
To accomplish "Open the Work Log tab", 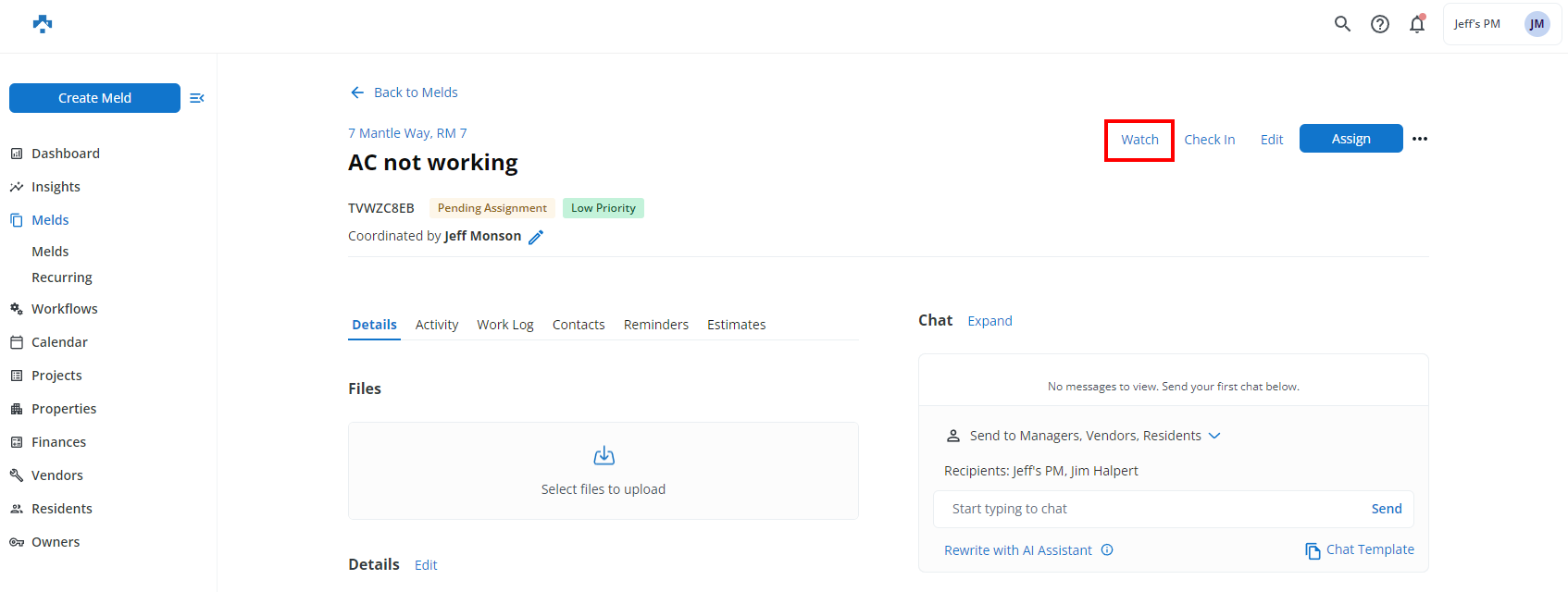I will pos(505,325).
